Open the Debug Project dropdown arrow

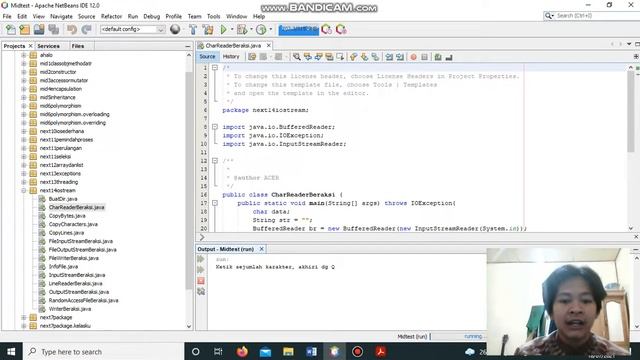point(251,29)
